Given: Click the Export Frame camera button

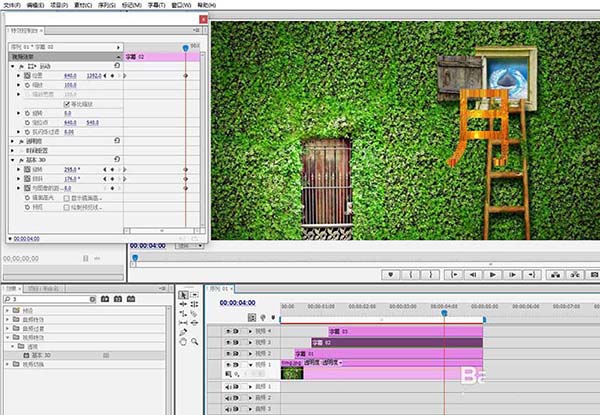Looking at the screenshot, I should pos(594,275).
